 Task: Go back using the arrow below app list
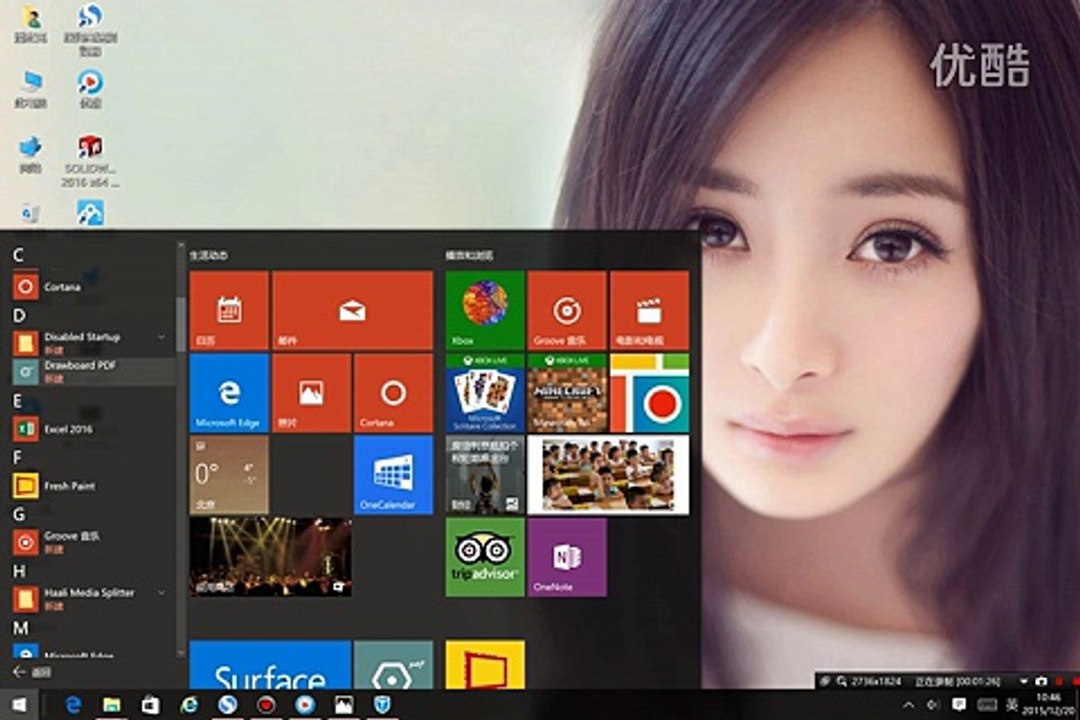(x=19, y=672)
